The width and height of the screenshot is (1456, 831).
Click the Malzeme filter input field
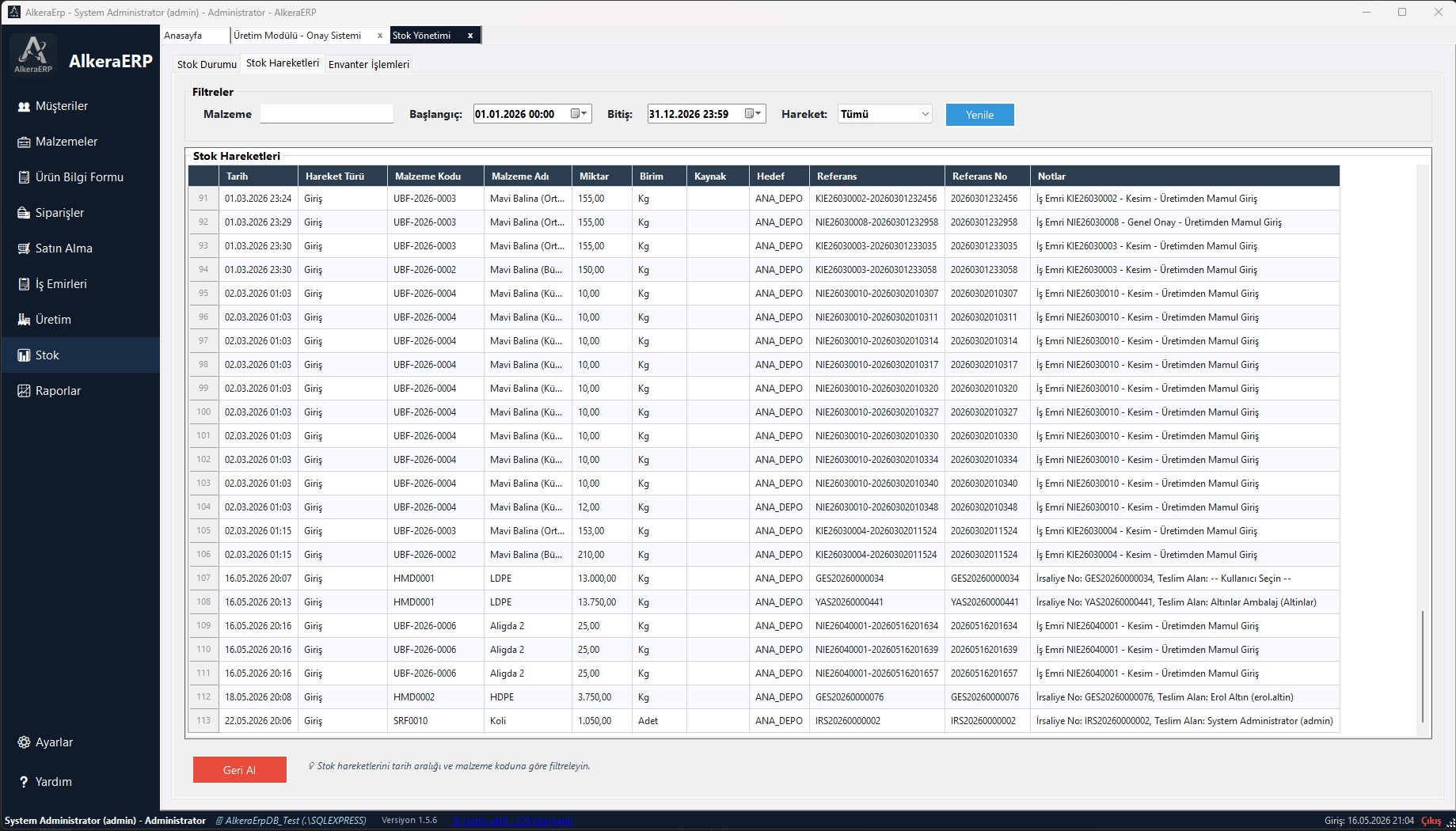327,114
